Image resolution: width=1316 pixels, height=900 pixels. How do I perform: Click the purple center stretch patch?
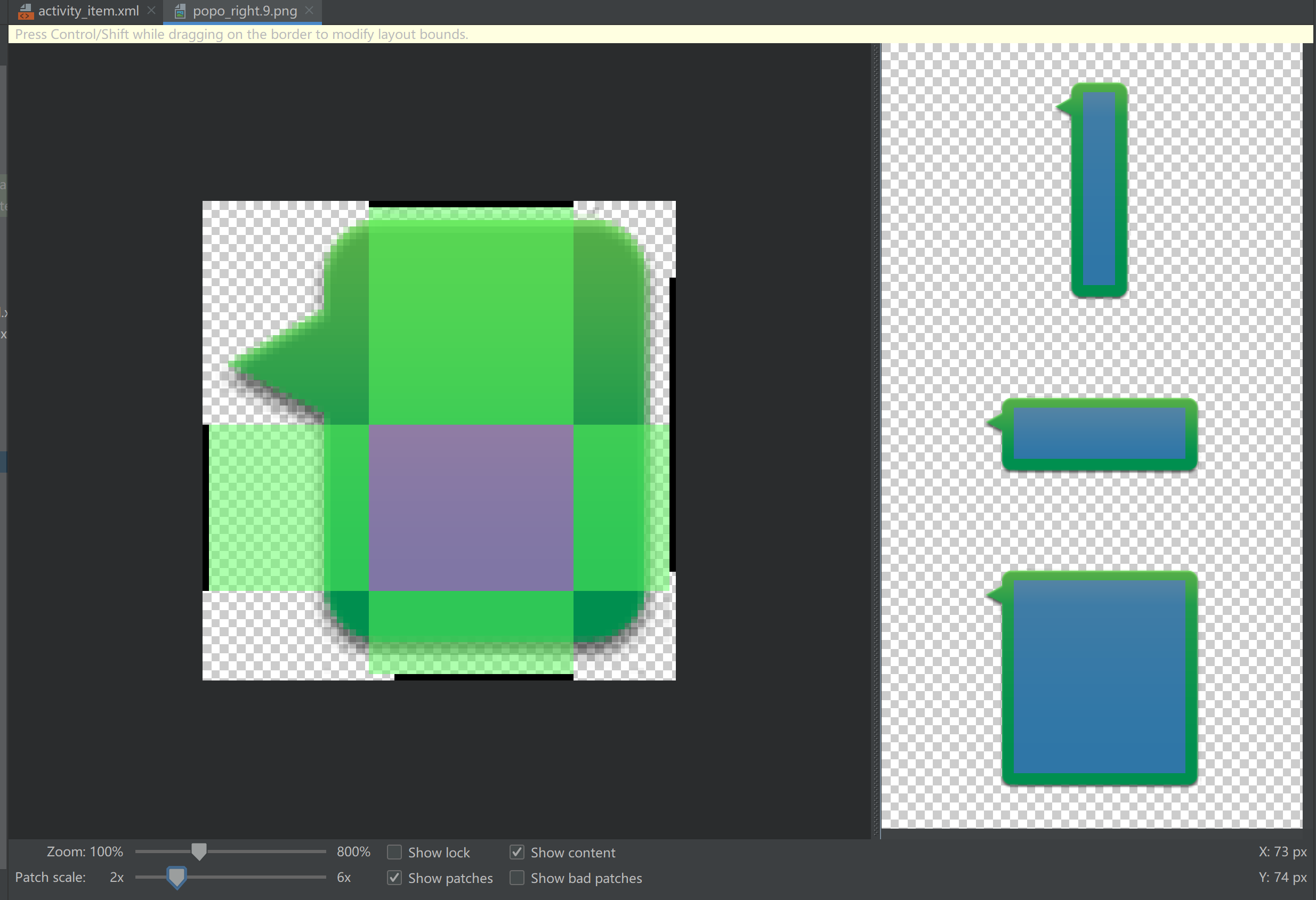click(471, 508)
